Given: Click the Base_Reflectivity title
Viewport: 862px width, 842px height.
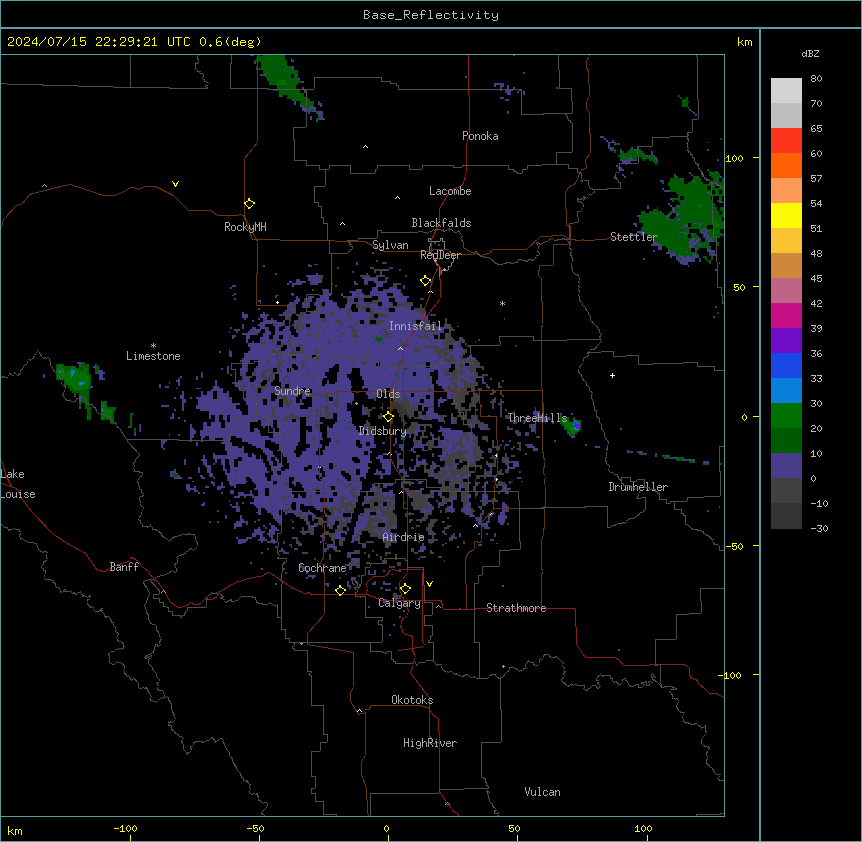Looking at the screenshot, I should (x=431, y=15).
